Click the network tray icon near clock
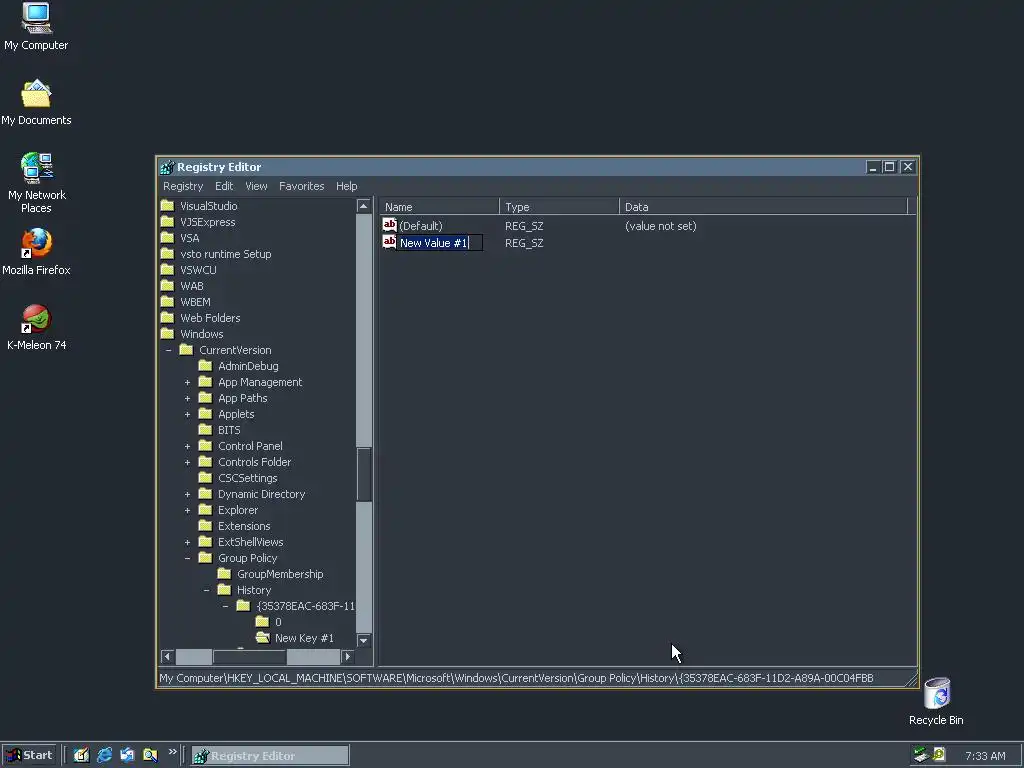The height and width of the screenshot is (768, 1024). pos(921,755)
